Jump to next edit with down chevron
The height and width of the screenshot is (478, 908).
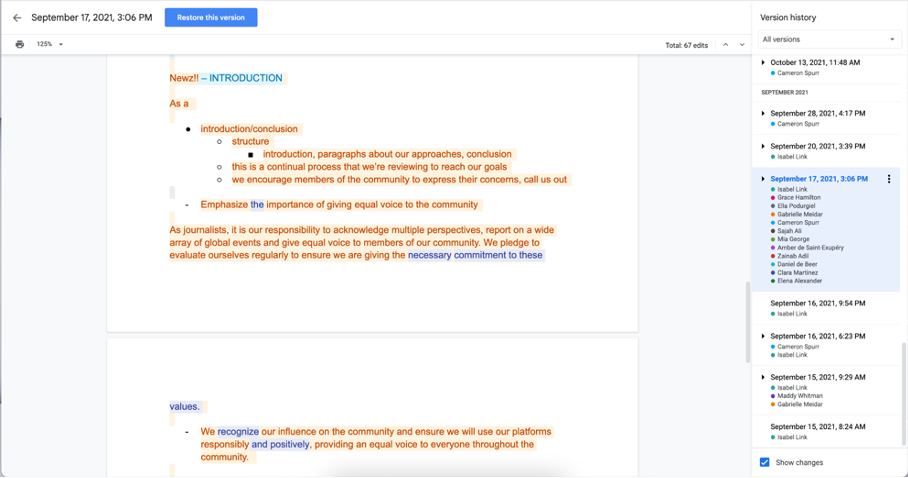742,45
